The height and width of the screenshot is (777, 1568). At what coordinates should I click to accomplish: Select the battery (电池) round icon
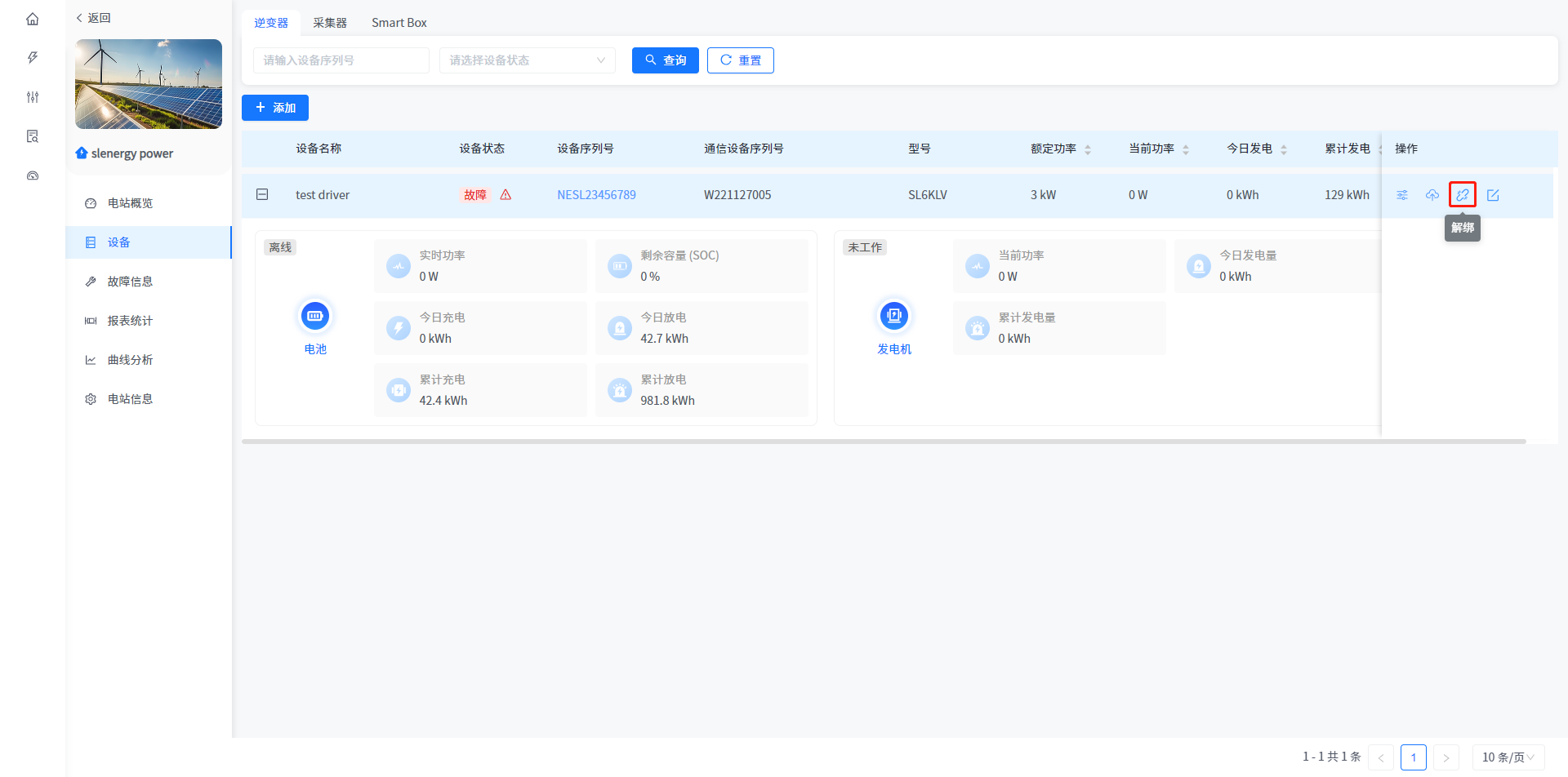(x=315, y=316)
